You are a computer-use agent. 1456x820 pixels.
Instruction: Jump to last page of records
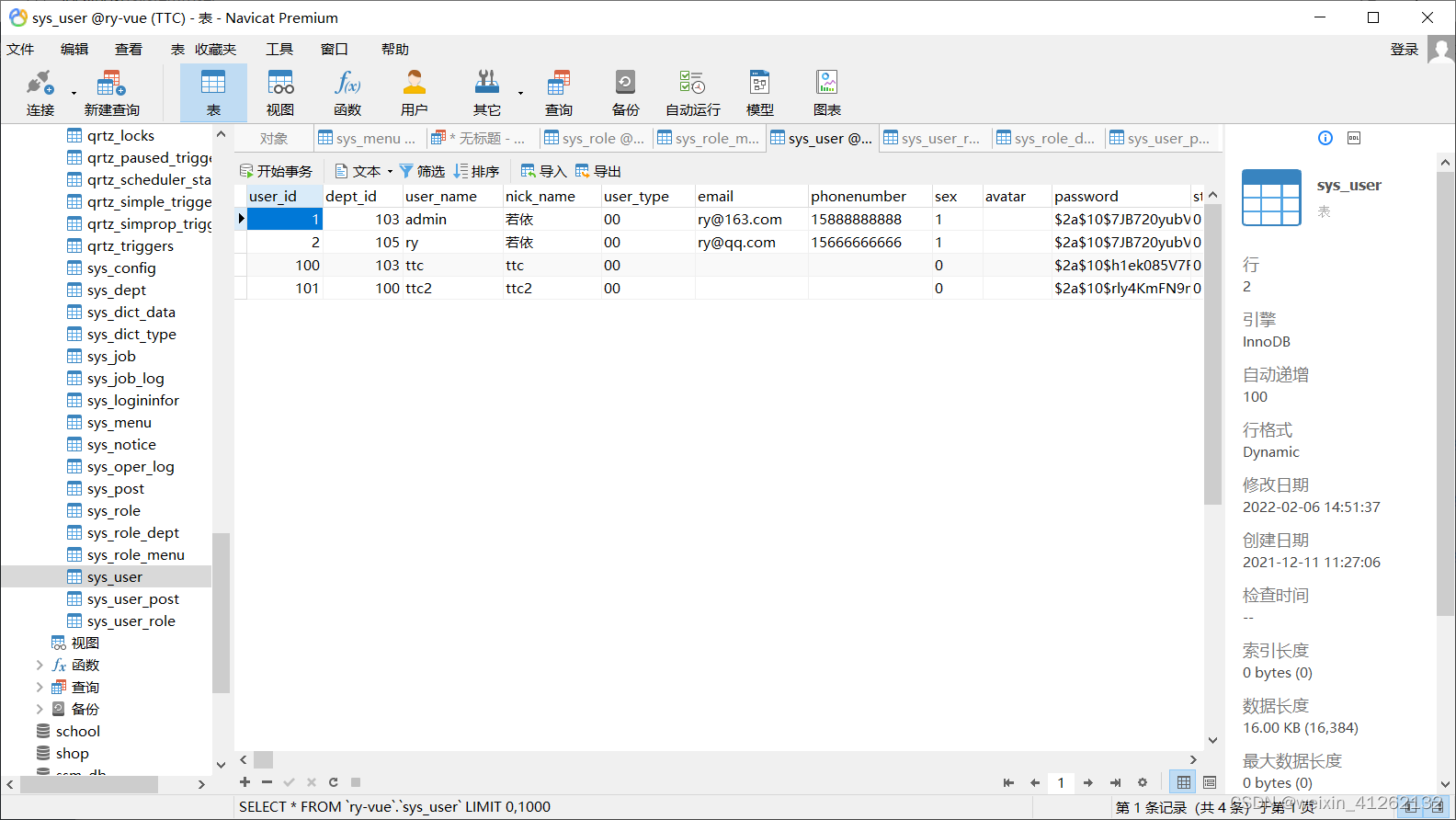1115,782
